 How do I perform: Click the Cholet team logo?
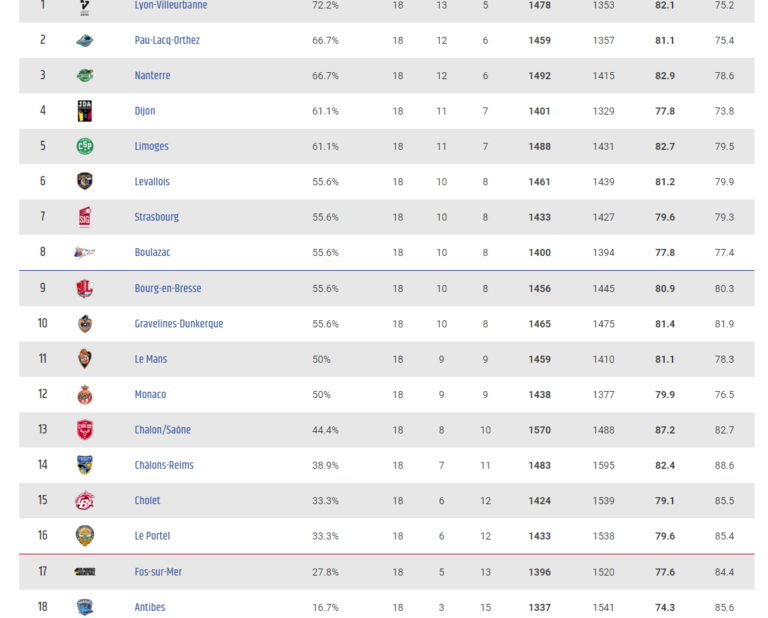[x=85, y=500]
